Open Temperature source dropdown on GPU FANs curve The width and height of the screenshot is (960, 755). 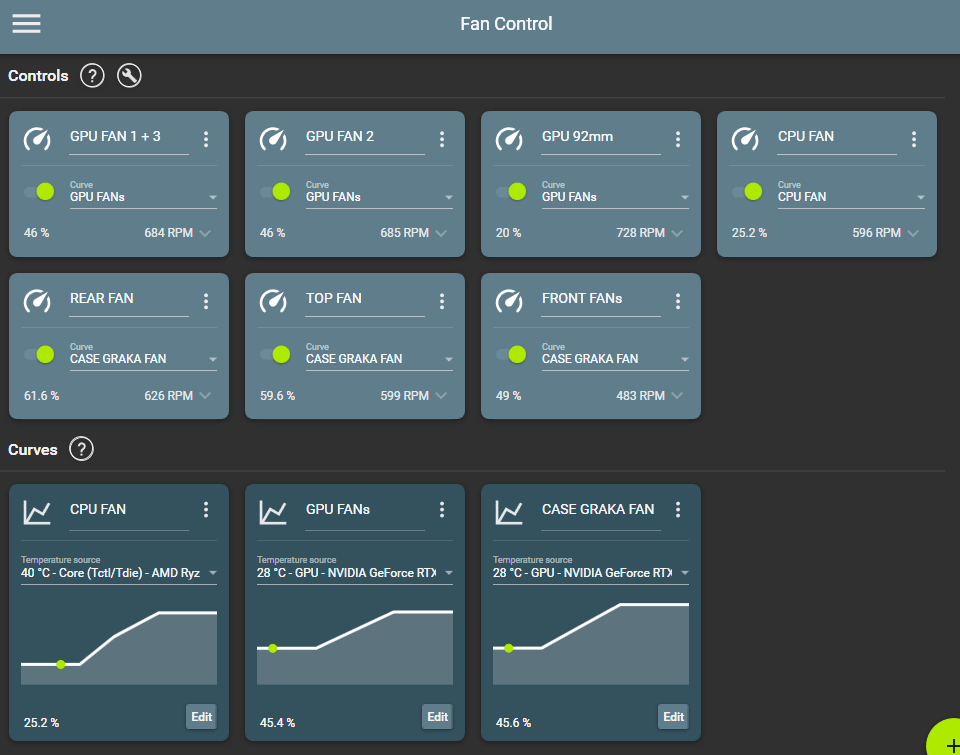pyautogui.click(x=354, y=570)
